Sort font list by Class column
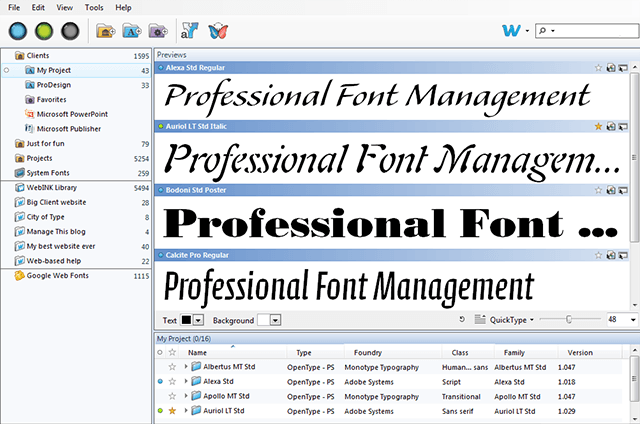640x424 pixels. tap(468, 353)
